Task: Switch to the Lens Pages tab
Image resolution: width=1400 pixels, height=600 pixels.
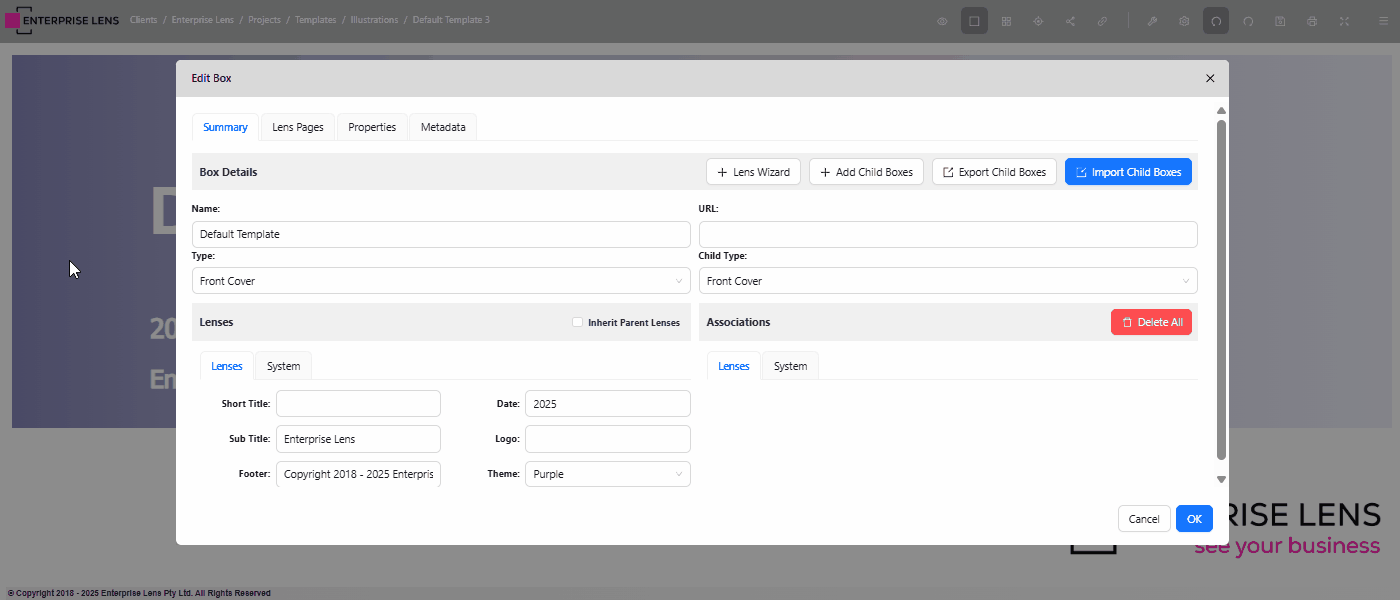Action: coord(298,128)
